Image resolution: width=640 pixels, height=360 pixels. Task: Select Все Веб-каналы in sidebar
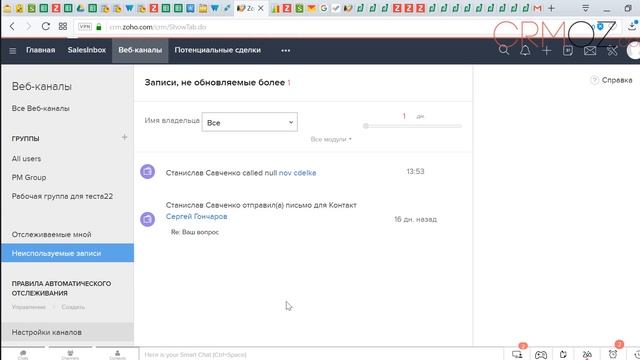coord(41,109)
